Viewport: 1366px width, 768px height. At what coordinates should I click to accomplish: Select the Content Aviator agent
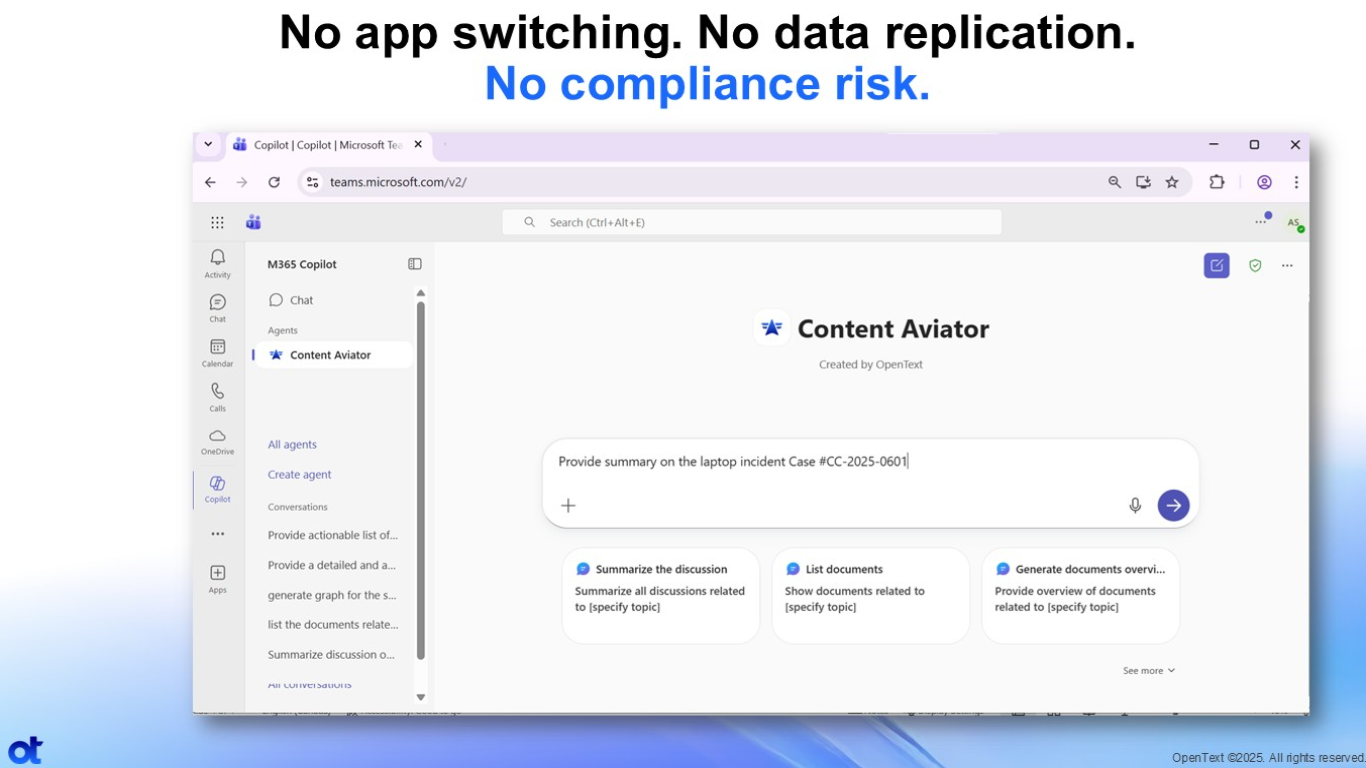tap(334, 355)
